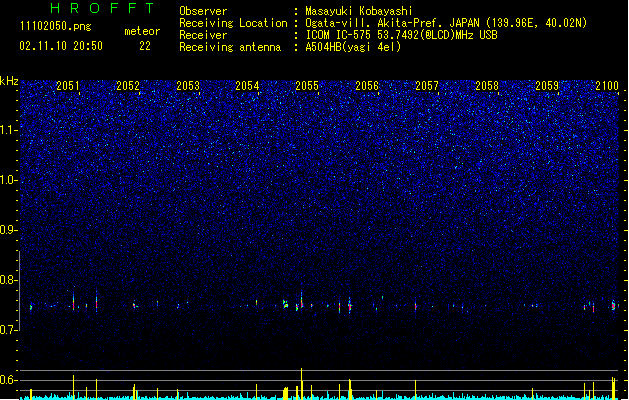The height and width of the screenshot is (400, 629).
Task: Select the file name 11102050.png
Action: click(55, 26)
